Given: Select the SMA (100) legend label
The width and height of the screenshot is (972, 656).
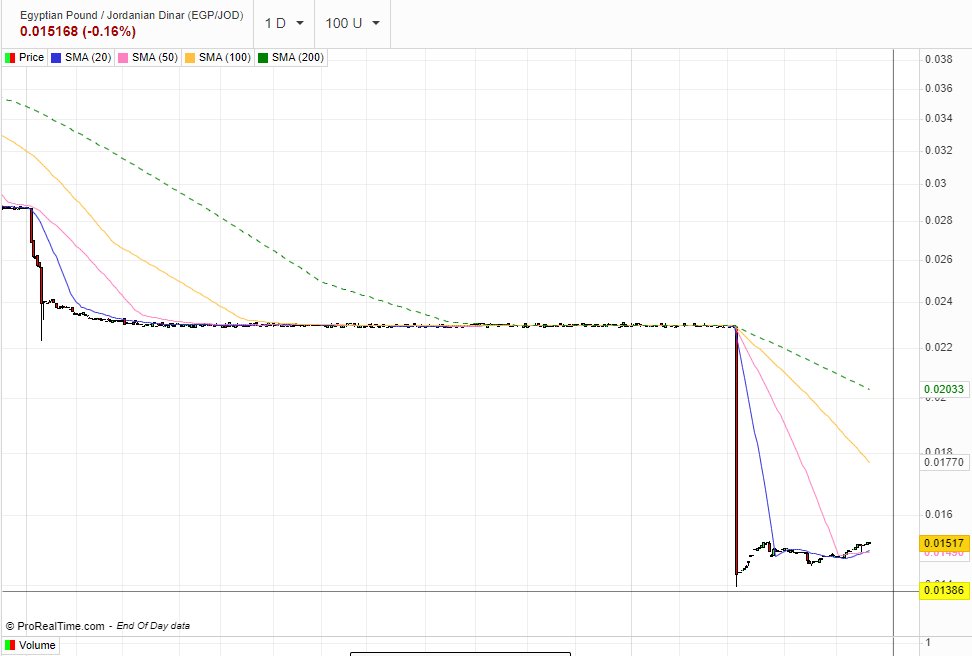Looking at the screenshot, I should point(225,57).
